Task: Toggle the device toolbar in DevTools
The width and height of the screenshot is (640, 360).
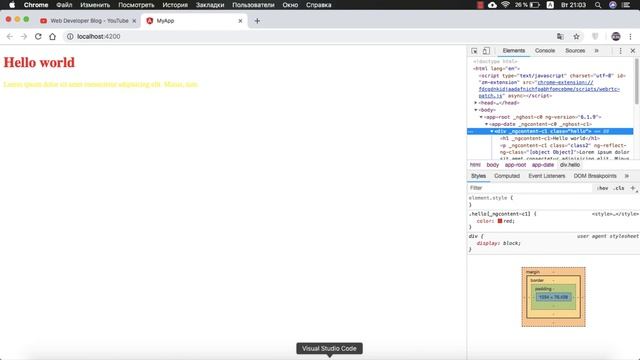Action: tap(486, 51)
